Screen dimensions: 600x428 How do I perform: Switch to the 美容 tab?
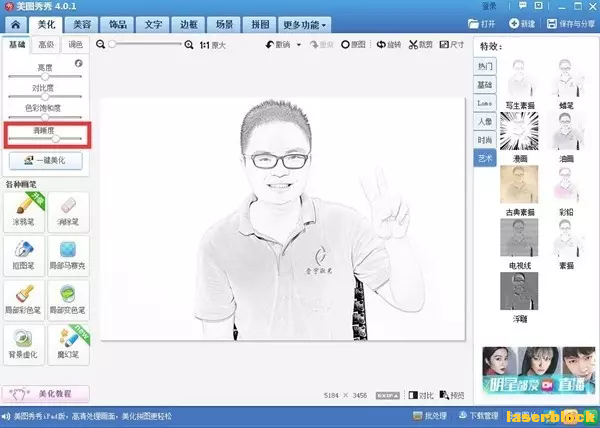(x=82, y=25)
